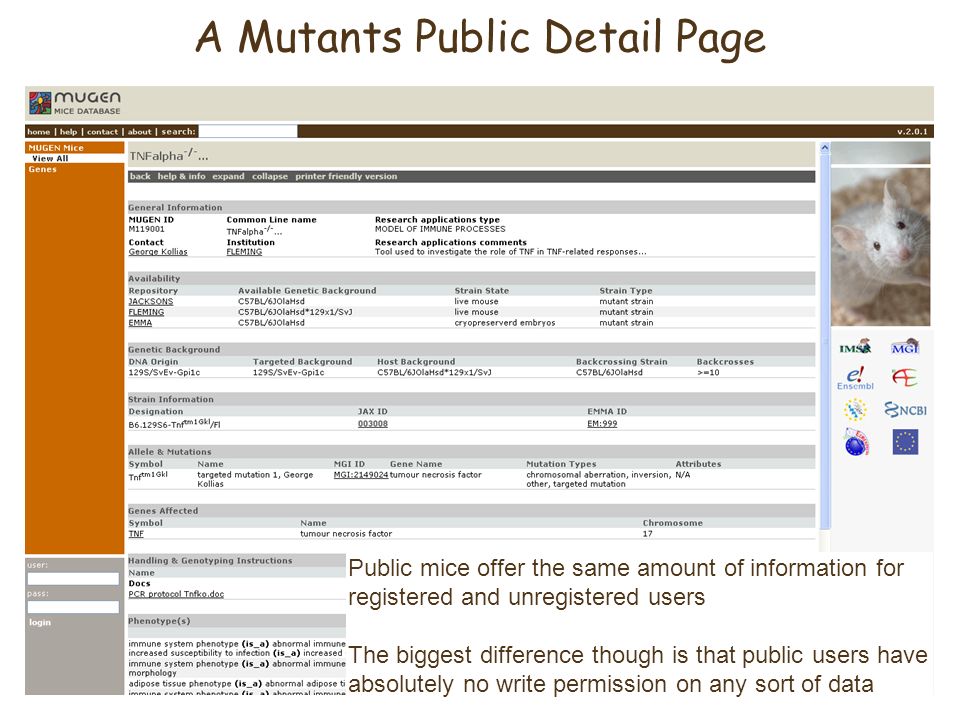This screenshot has height=720, width=960.
Task: Go to home in the navigation bar
Action: coord(39,132)
